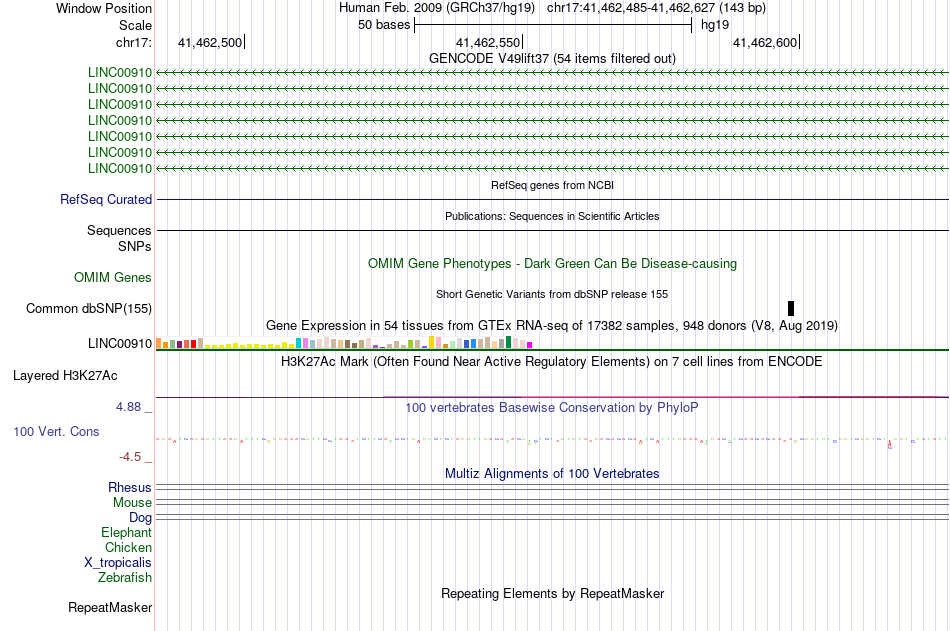Click the Sequences track label
The width and height of the screenshot is (950, 631).
tap(119, 230)
